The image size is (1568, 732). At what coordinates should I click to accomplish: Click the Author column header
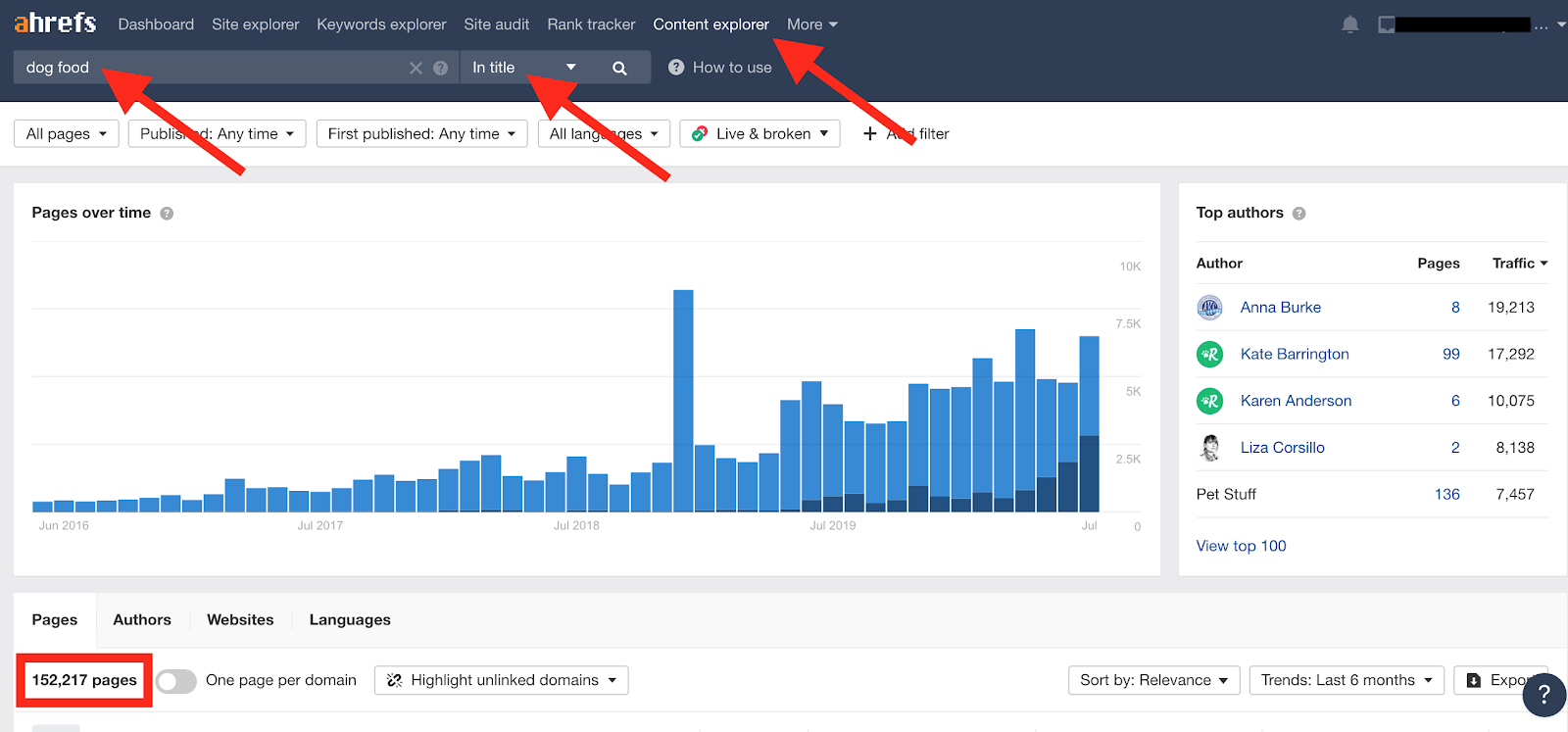coord(1219,264)
